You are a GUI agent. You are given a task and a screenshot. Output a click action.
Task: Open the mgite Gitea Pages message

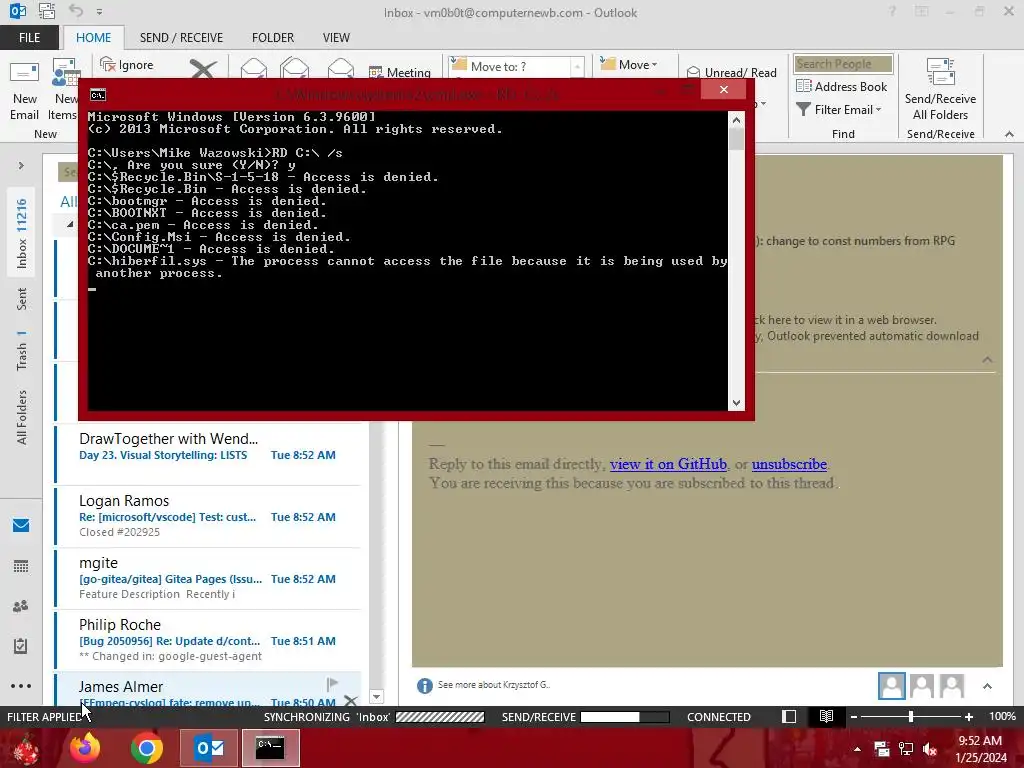coord(208,579)
